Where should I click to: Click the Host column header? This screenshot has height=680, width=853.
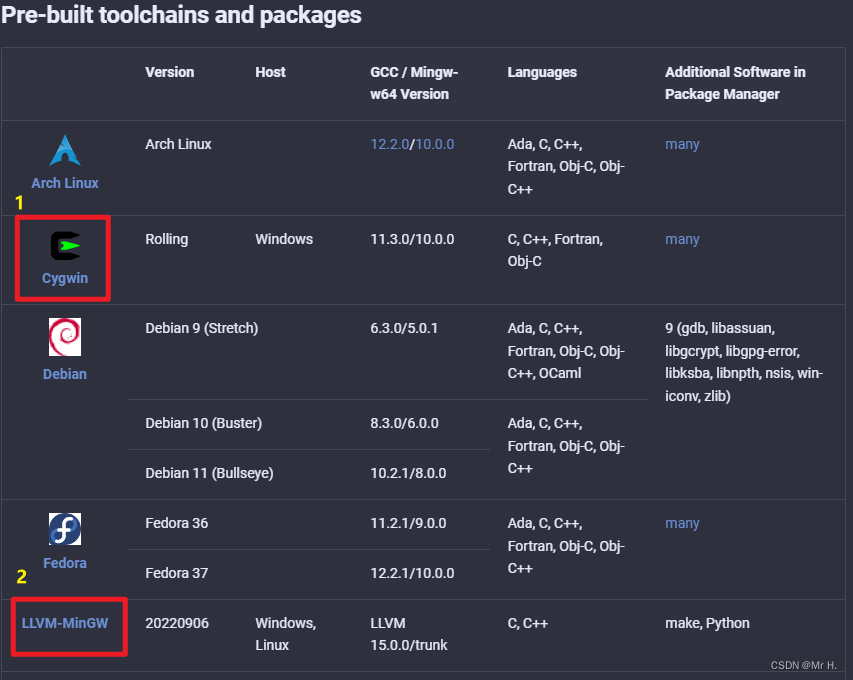pyautogui.click(x=270, y=72)
